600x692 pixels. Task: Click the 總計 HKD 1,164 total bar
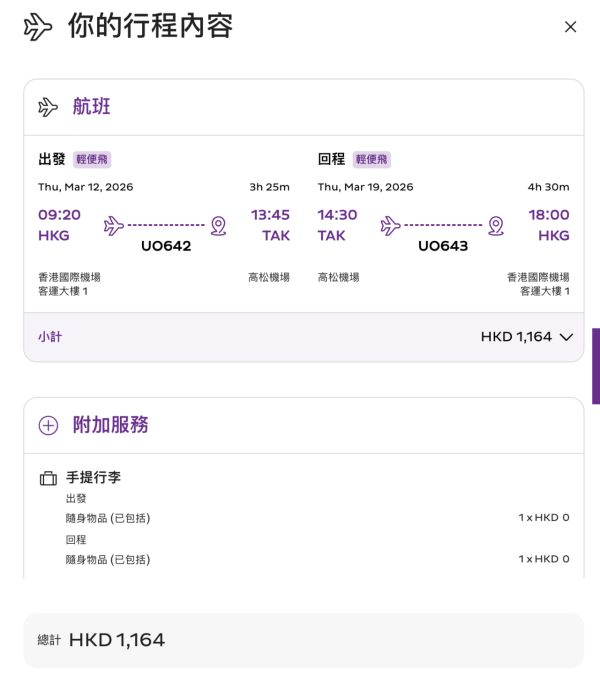coord(303,640)
